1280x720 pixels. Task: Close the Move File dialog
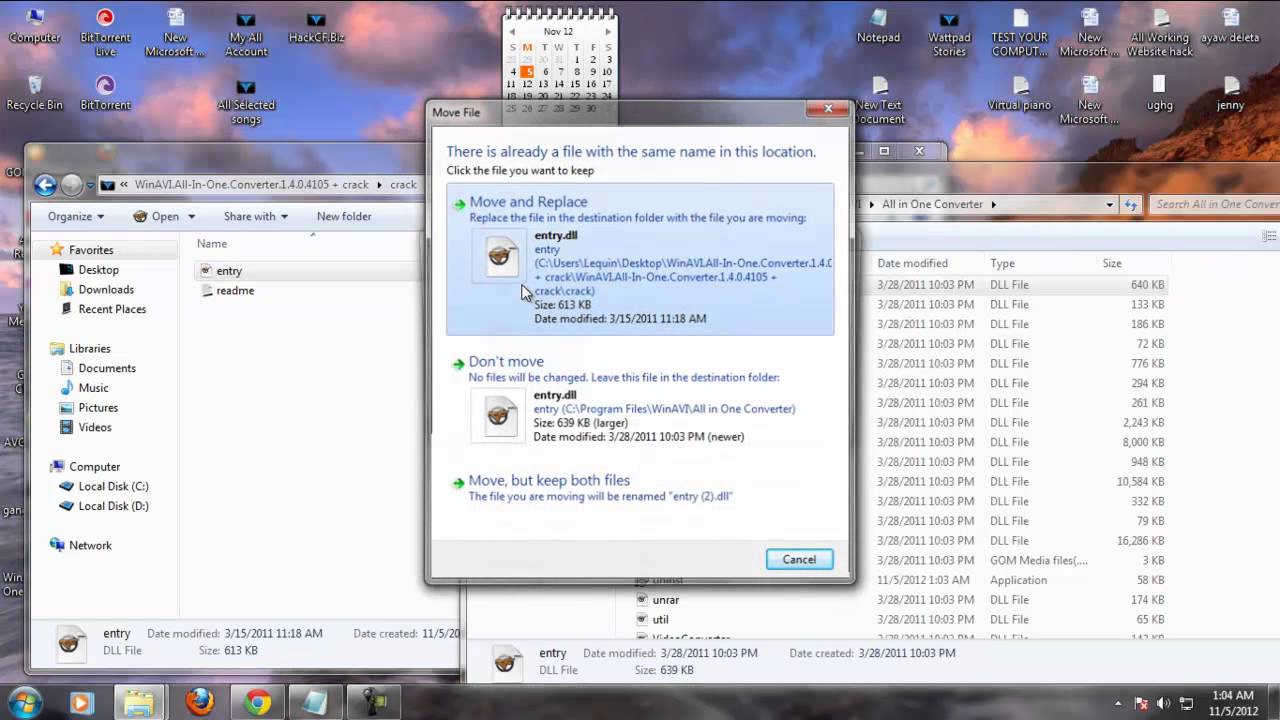pos(828,109)
